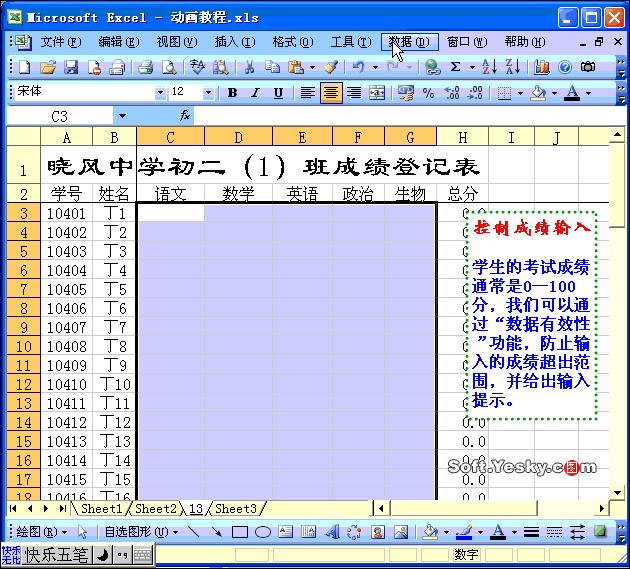Open Print Preview icon
Image resolution: width=630 pixels, height=569 pixels.
(169, 68)
